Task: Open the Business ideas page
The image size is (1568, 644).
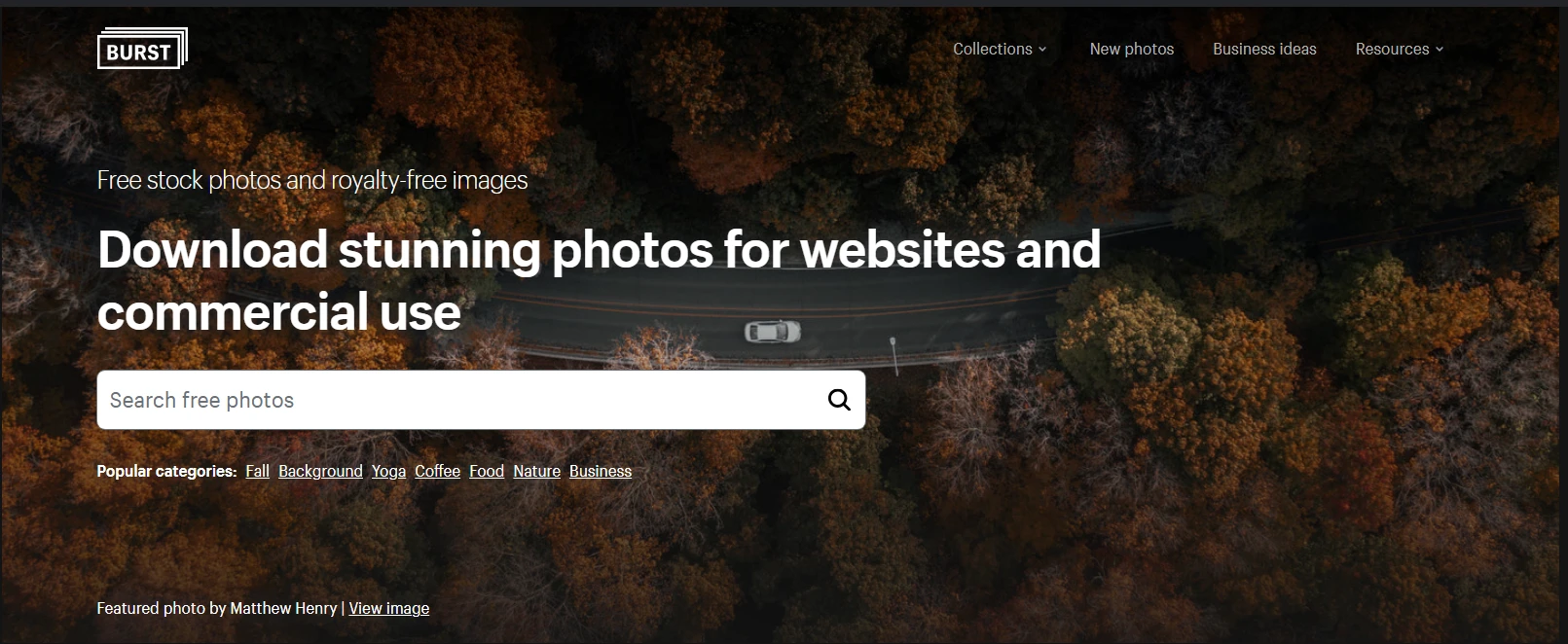Action: [x=1264, y=49]
